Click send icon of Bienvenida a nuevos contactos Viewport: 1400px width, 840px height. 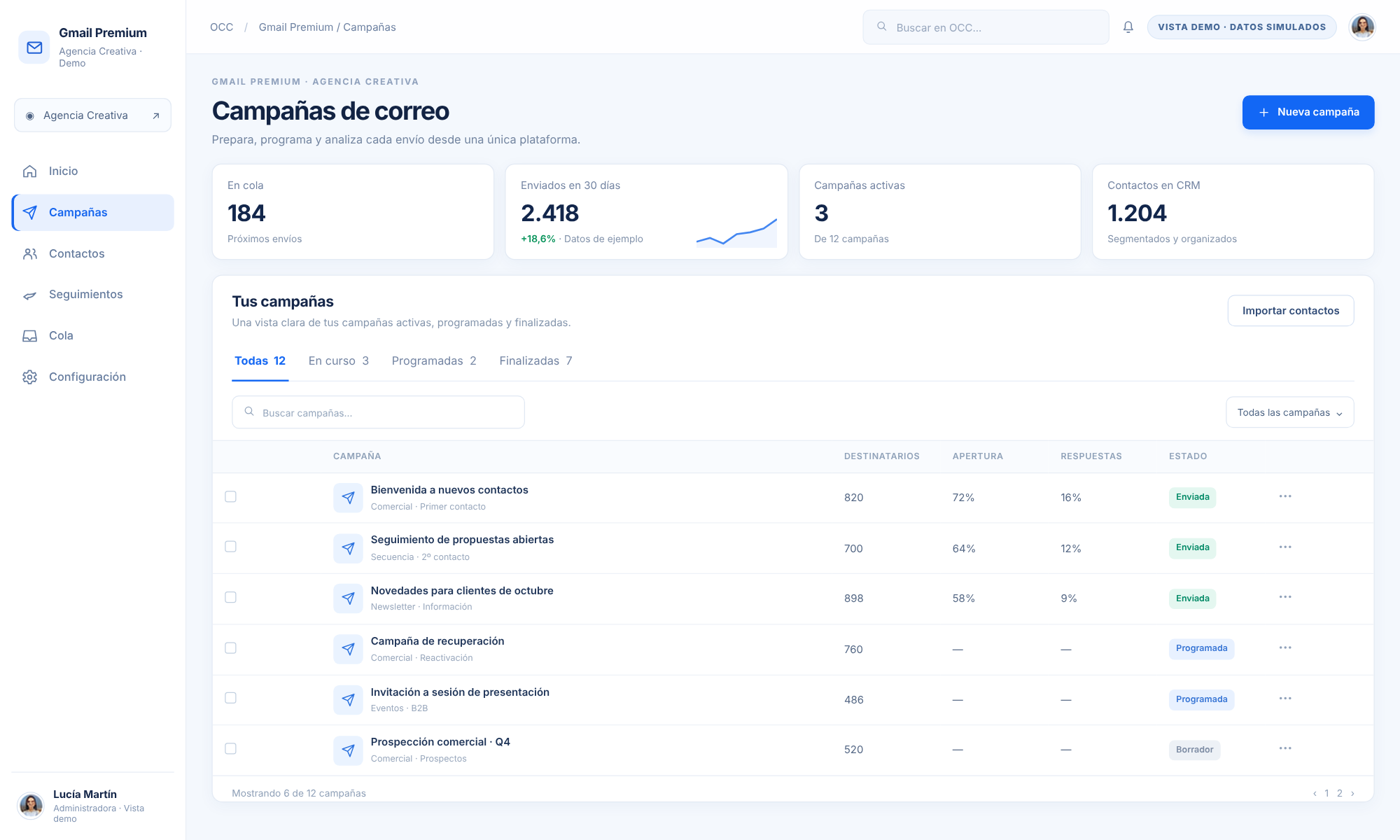pyautogui.click(x=348, y=498)
